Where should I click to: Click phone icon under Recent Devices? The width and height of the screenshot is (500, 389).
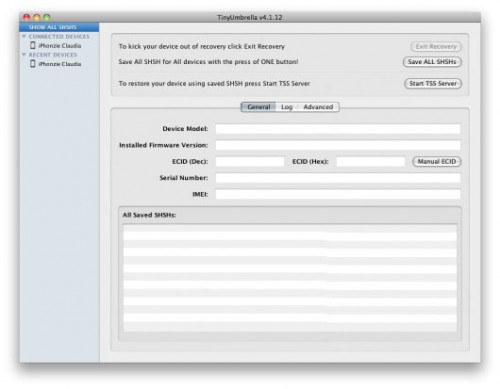tap(33, 63)
